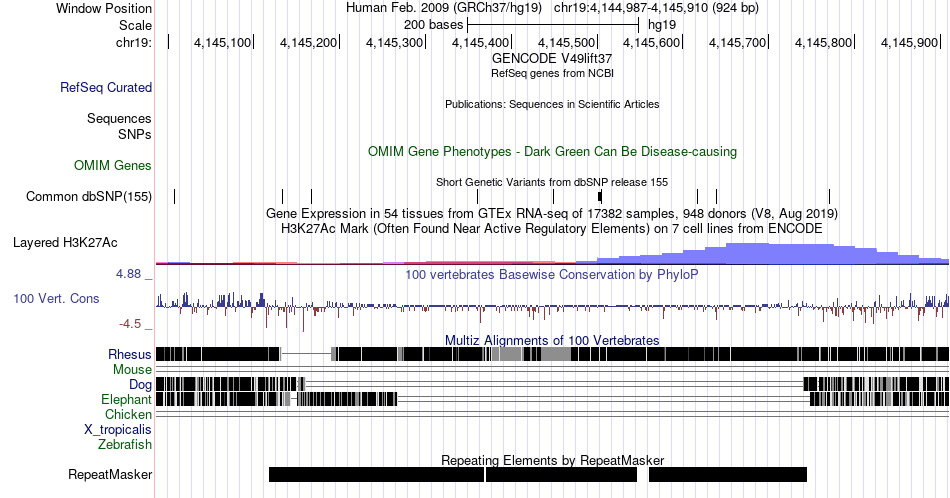The width and height of the screenshot is (950, 498).
Task: Click the rightmost Common dbSNP variant tick
Action: pos(829,196)
